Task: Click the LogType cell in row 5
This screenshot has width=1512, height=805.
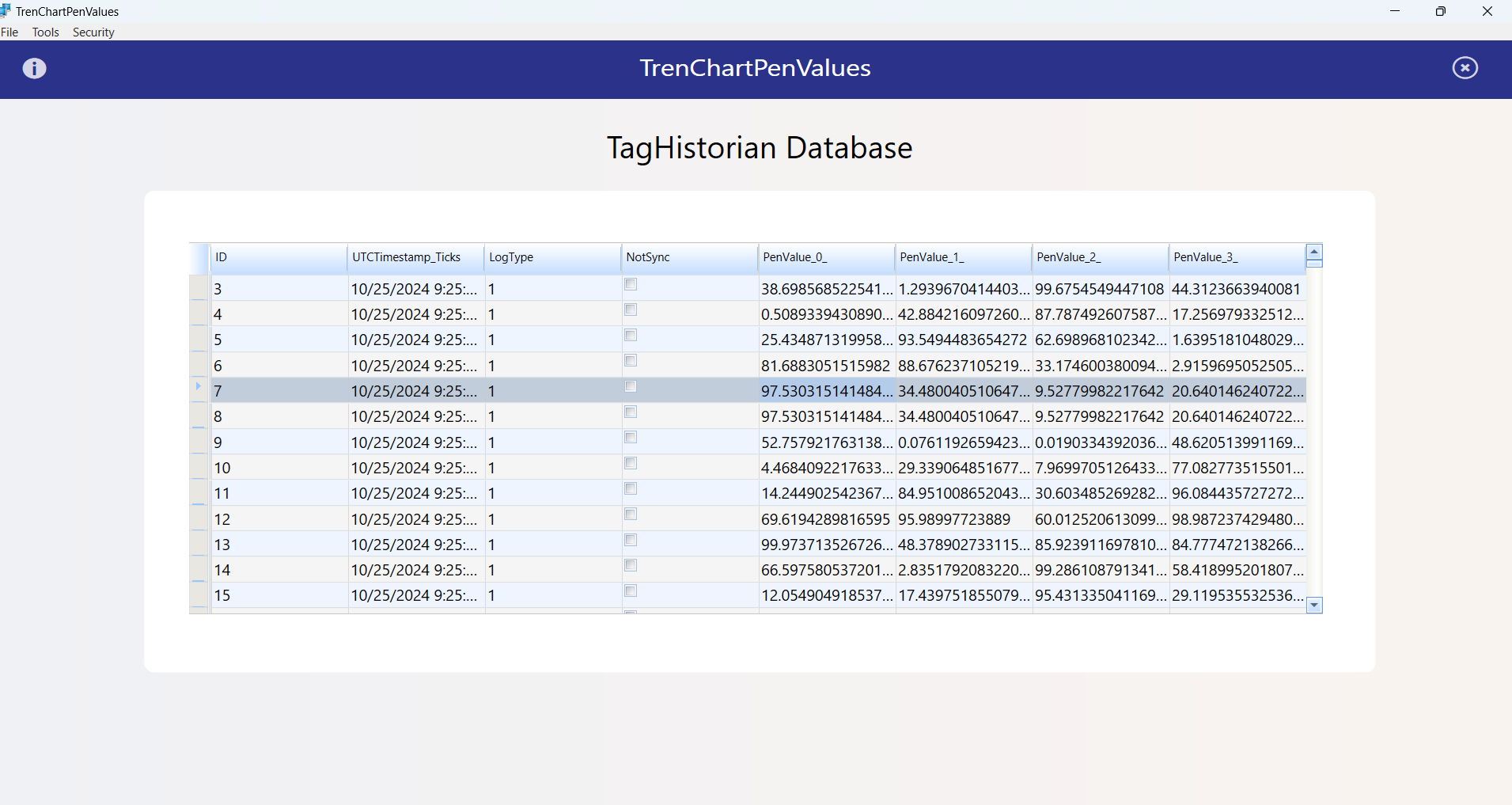Action: 551,340
